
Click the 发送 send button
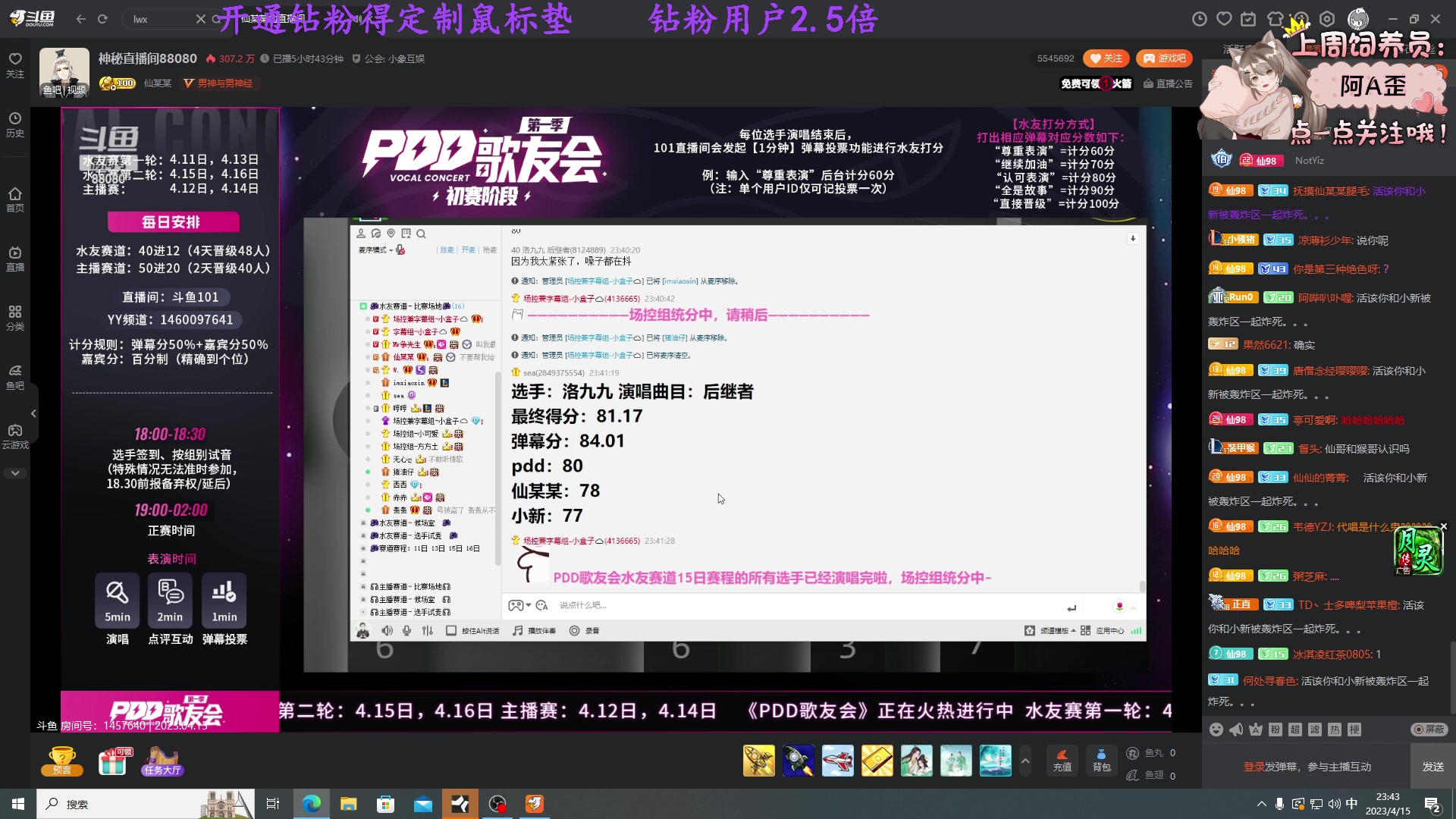click(1433, 767)
